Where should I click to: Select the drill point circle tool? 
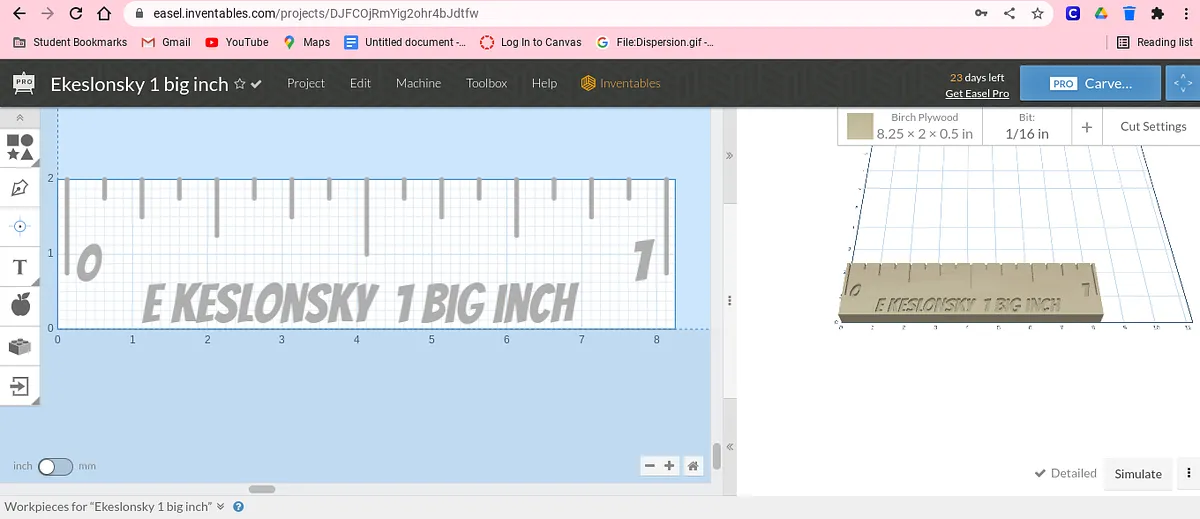[20, 227]
